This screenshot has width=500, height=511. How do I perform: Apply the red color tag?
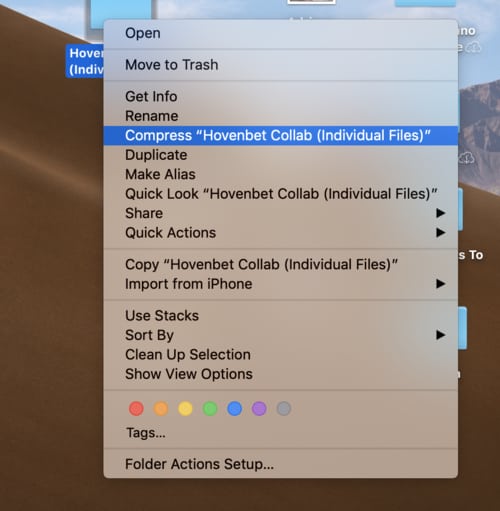click(x=136, y=409)
